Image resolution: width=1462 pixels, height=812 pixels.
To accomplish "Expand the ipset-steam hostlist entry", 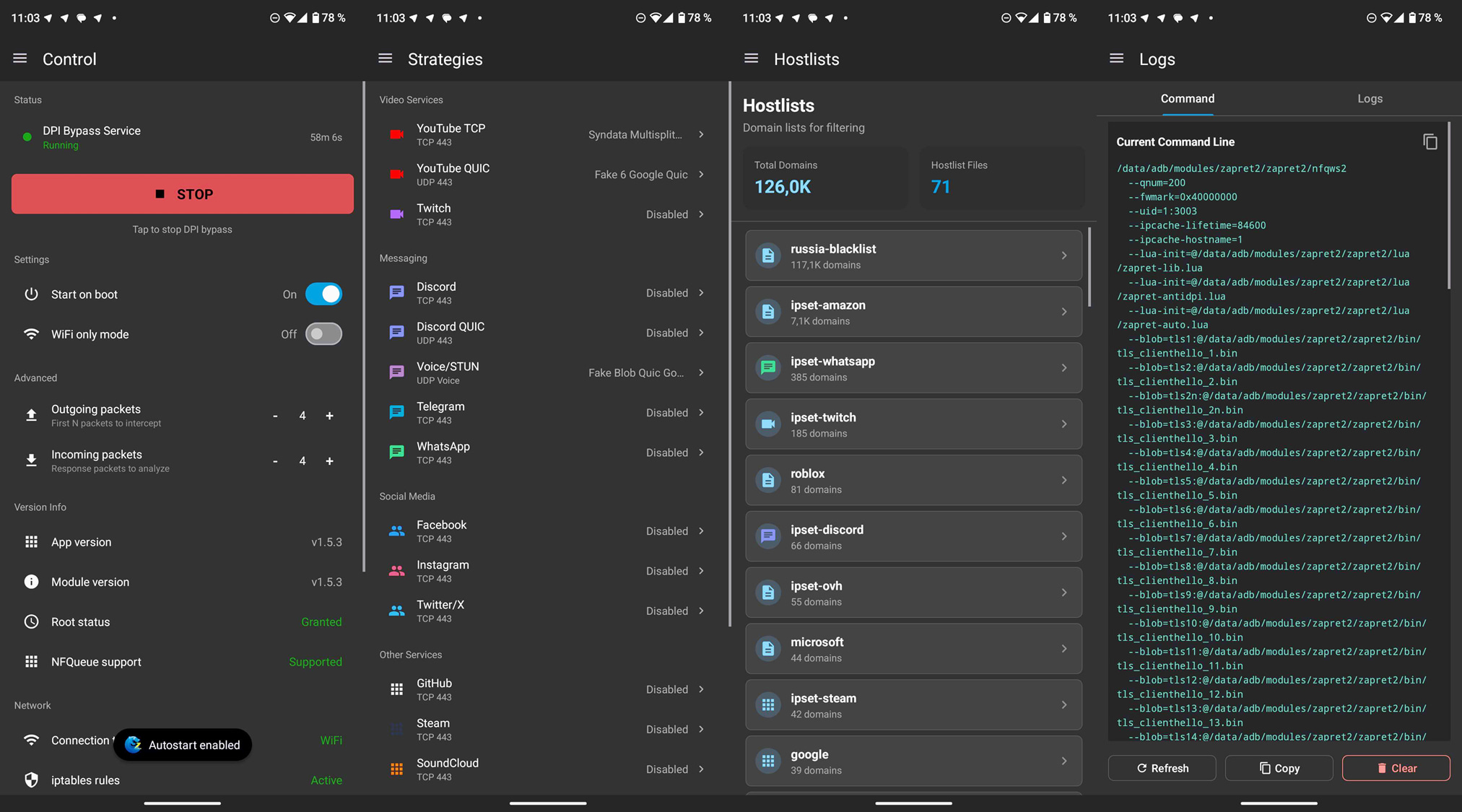I will point(1063,704).
